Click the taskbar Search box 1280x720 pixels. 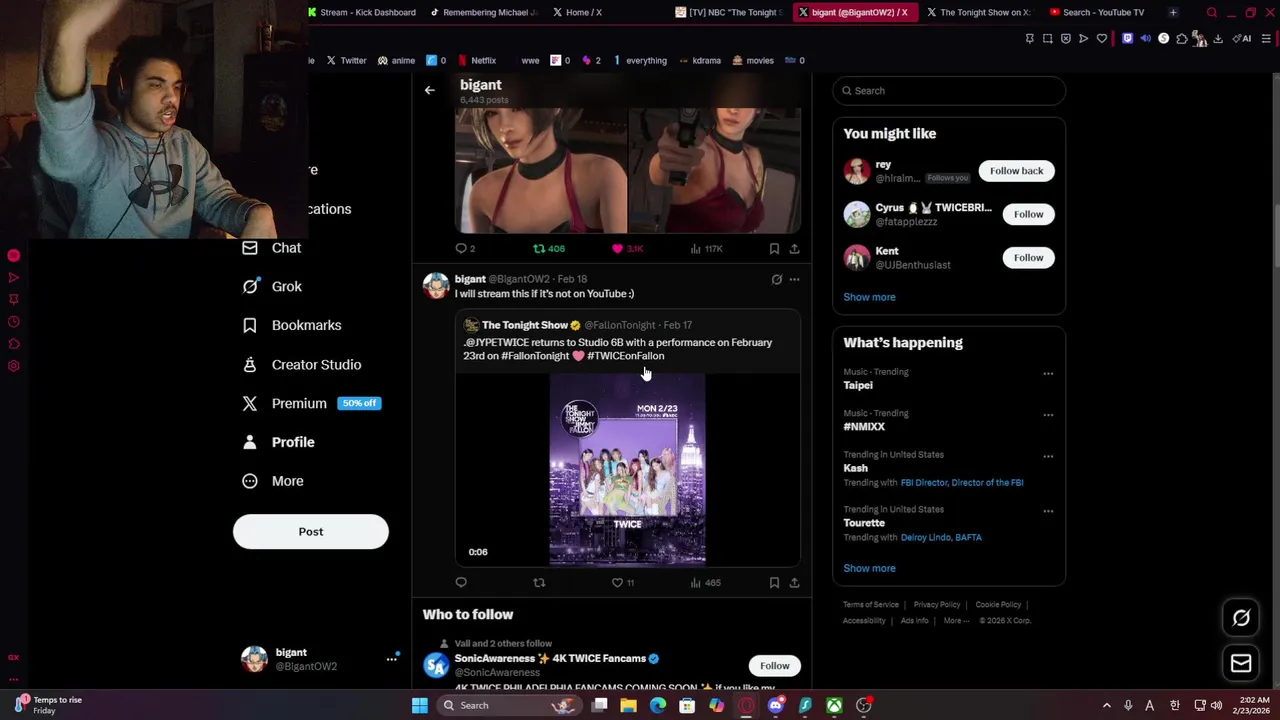(510, 706)
